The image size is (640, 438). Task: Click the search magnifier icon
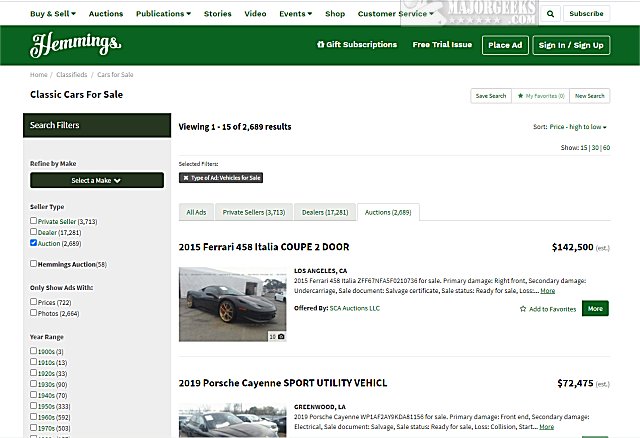(550, 14)
